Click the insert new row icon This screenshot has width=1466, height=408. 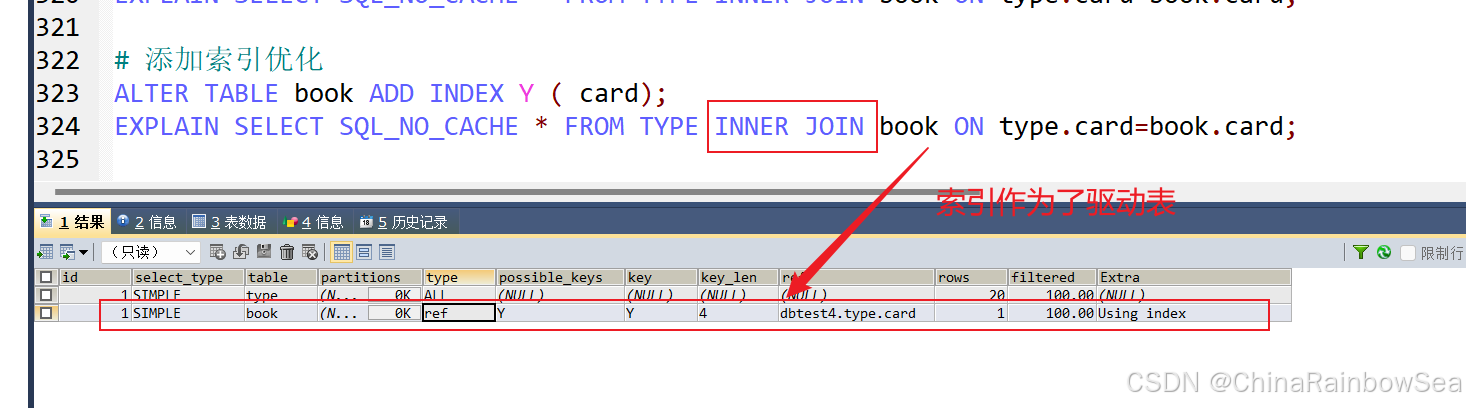tap(217, 252)
